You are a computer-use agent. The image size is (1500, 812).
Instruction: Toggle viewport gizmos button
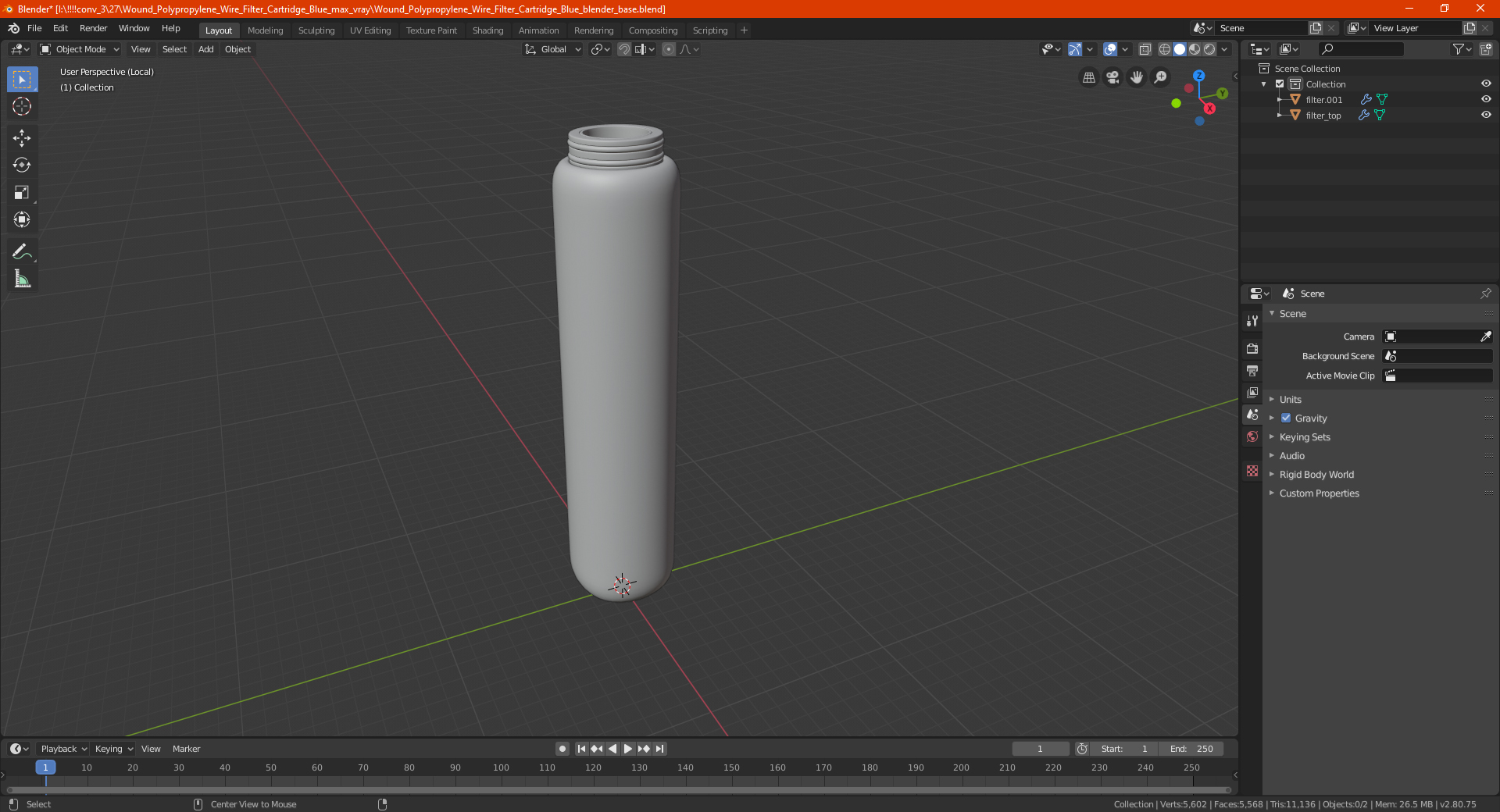pyautogui.click(x=1075, y=49)
